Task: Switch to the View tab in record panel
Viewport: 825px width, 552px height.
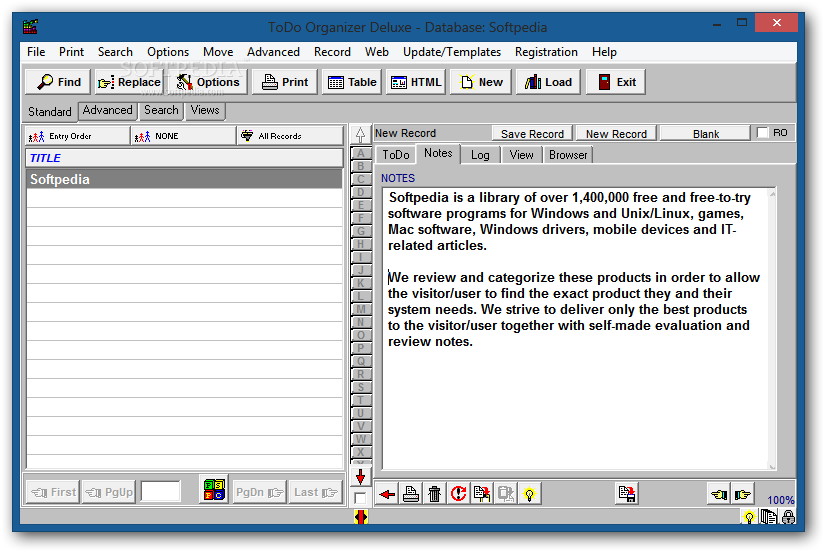Action: click(x=521, y=155)
